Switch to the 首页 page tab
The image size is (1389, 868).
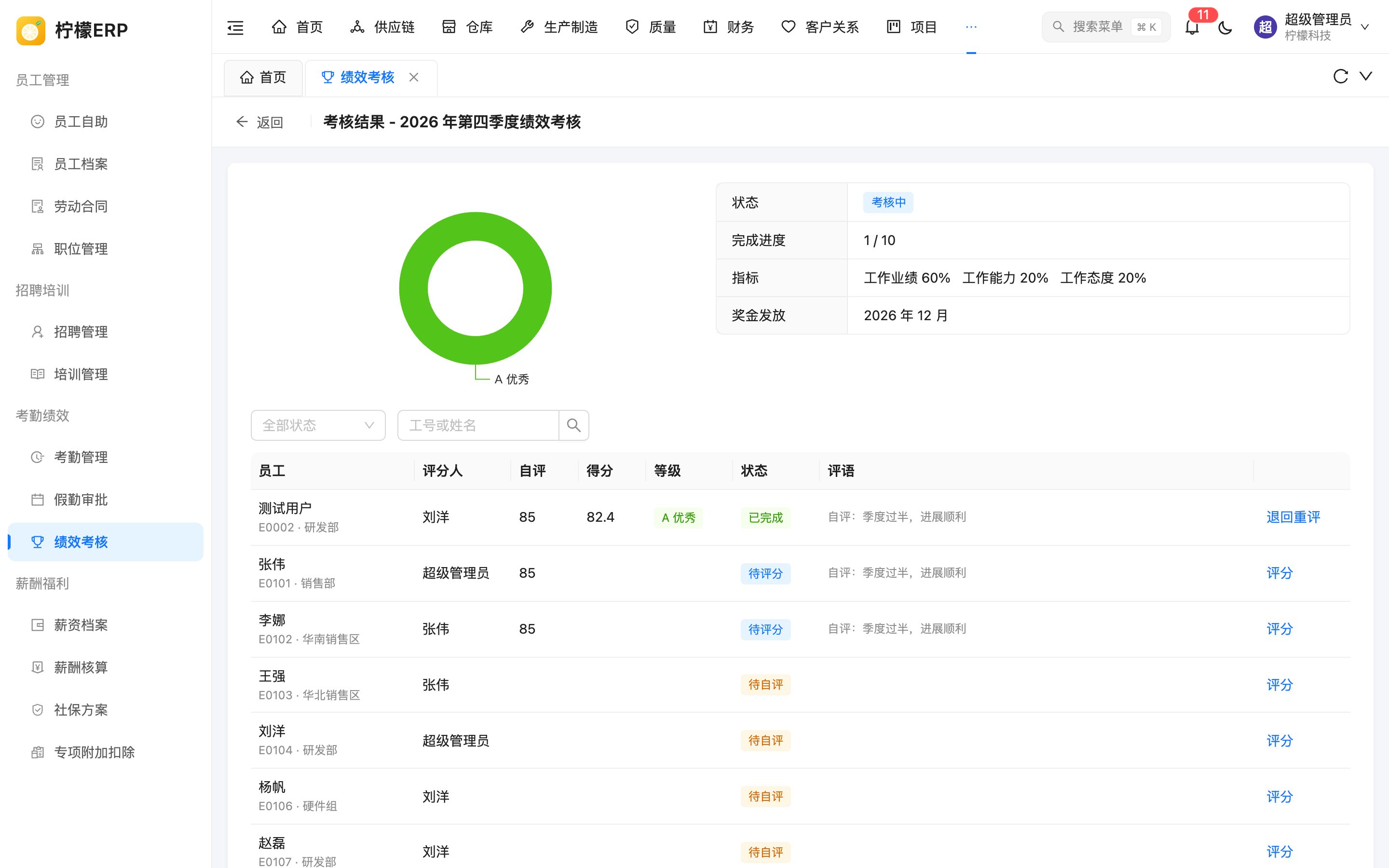click(263, 78)
